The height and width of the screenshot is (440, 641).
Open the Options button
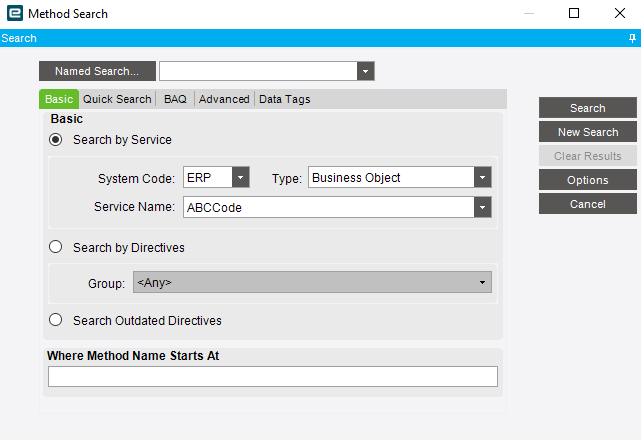click(x=588, y=180)
